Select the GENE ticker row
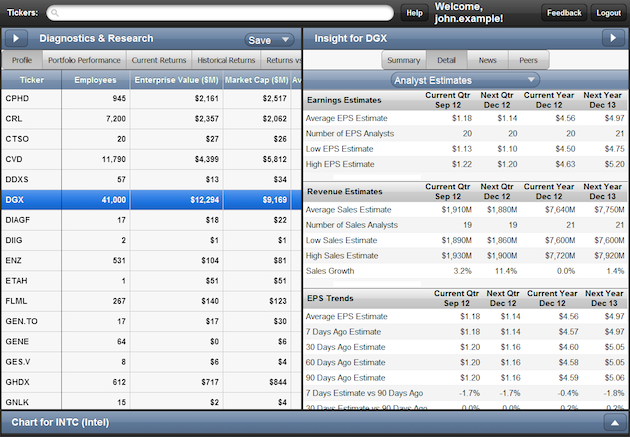This screenshot has height=437, width=630. (x=151, y=341)
